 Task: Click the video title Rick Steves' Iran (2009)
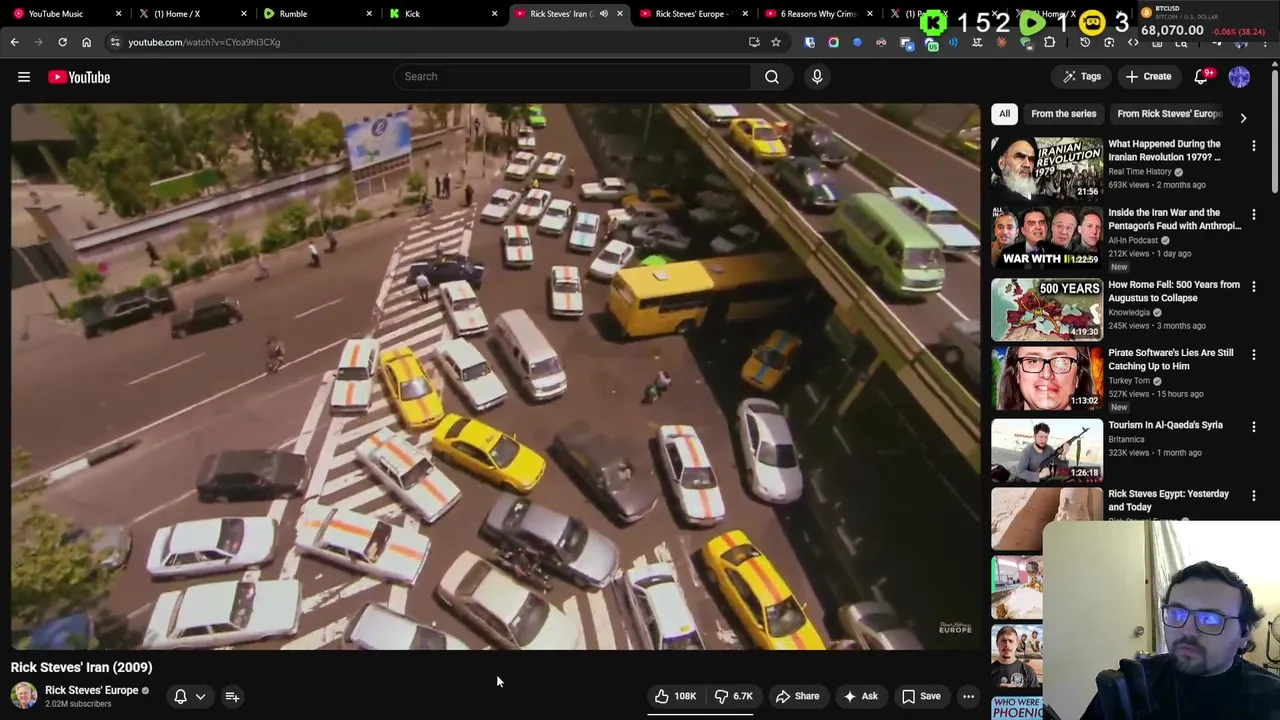click(x=82, y=667)
